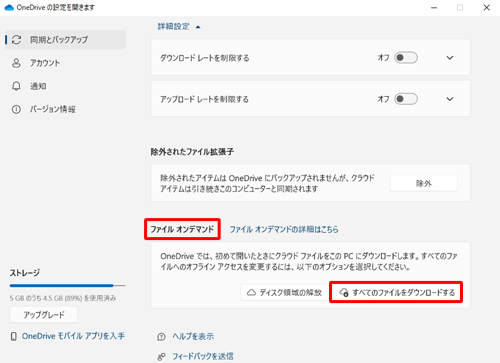
Task: Click the OneDrive cloud icon in title bar
Action: tap(9, 7)
